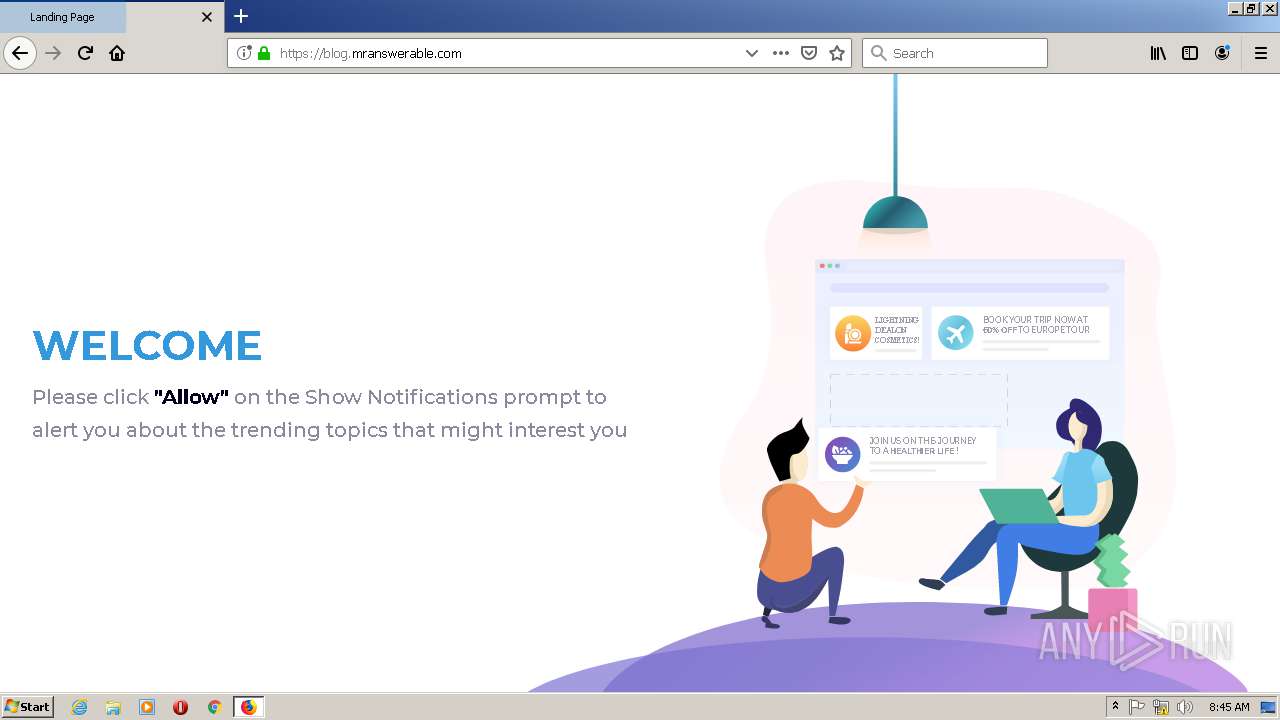Click the Forward navigation arrow
This screenshot has width=1280, height=720.
pyautogui.click(x=54, y=53)
